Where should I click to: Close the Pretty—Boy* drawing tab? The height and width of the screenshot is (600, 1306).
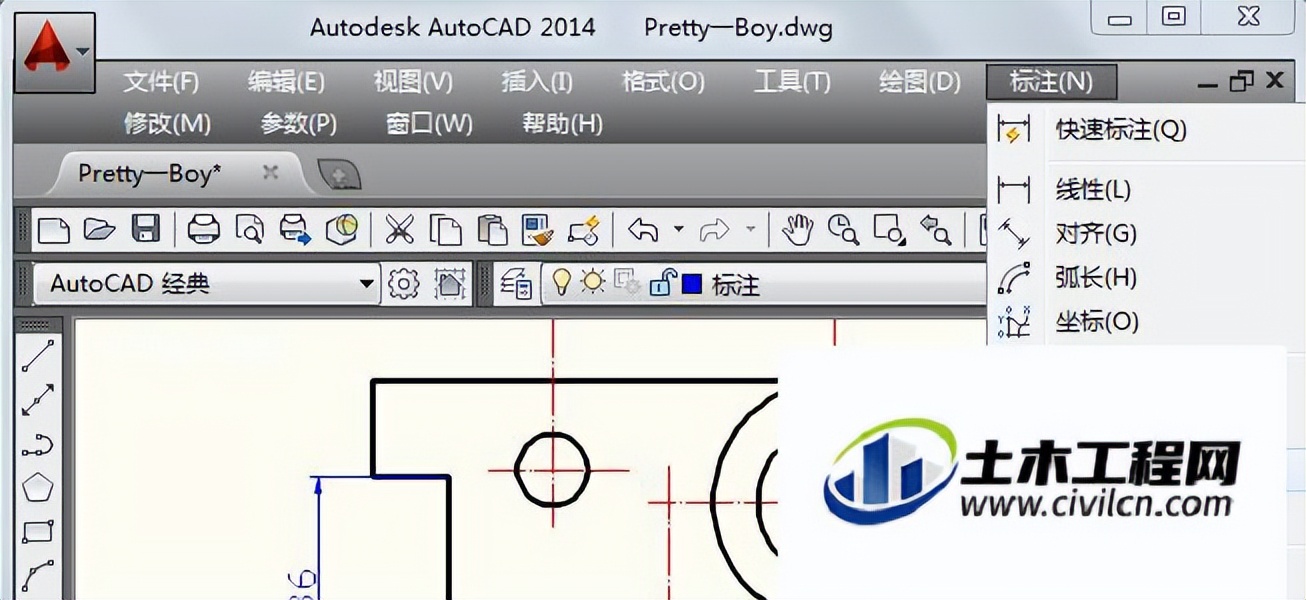pos(270,172)
